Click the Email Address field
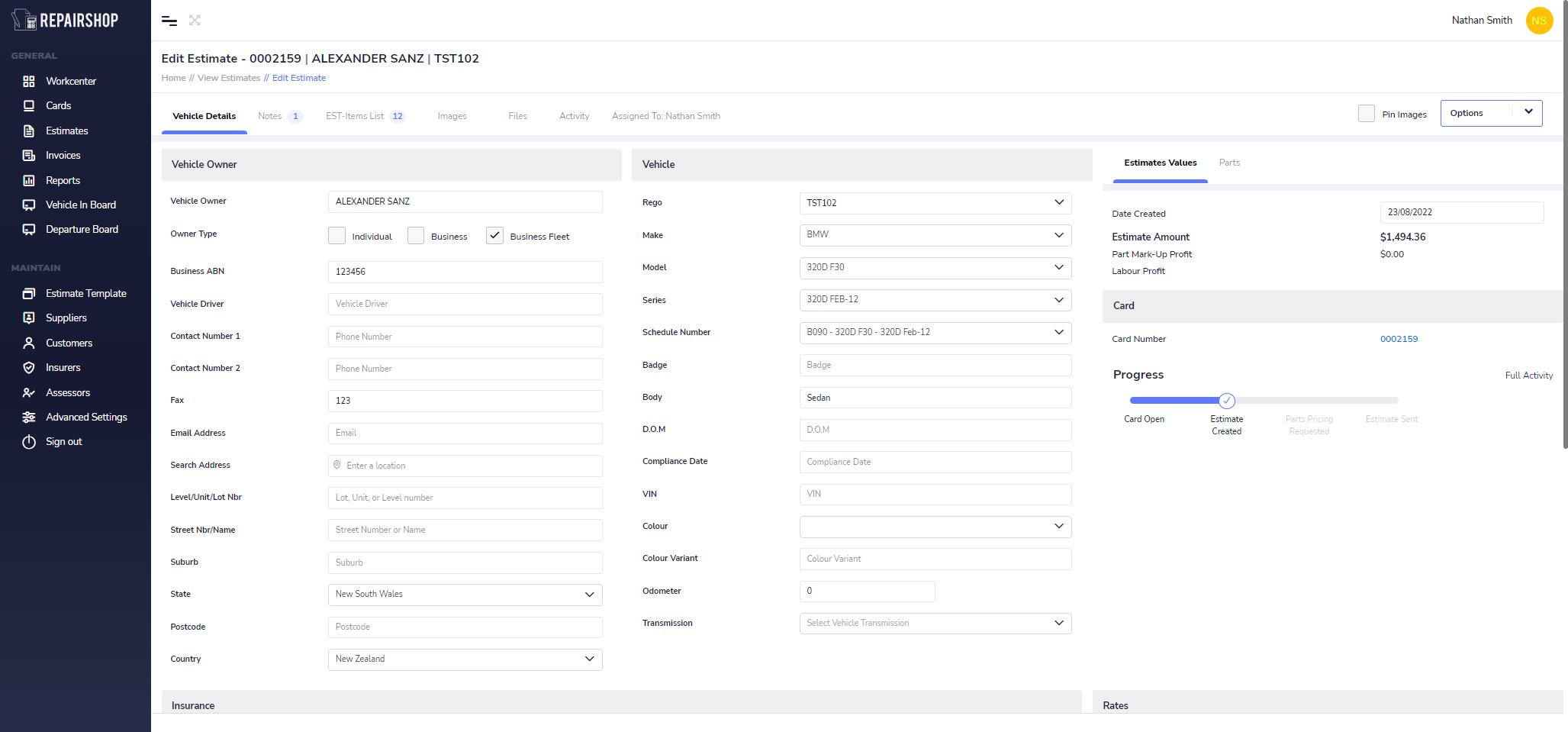Screen dimensions: 1568x732 [x=465, y=433]
